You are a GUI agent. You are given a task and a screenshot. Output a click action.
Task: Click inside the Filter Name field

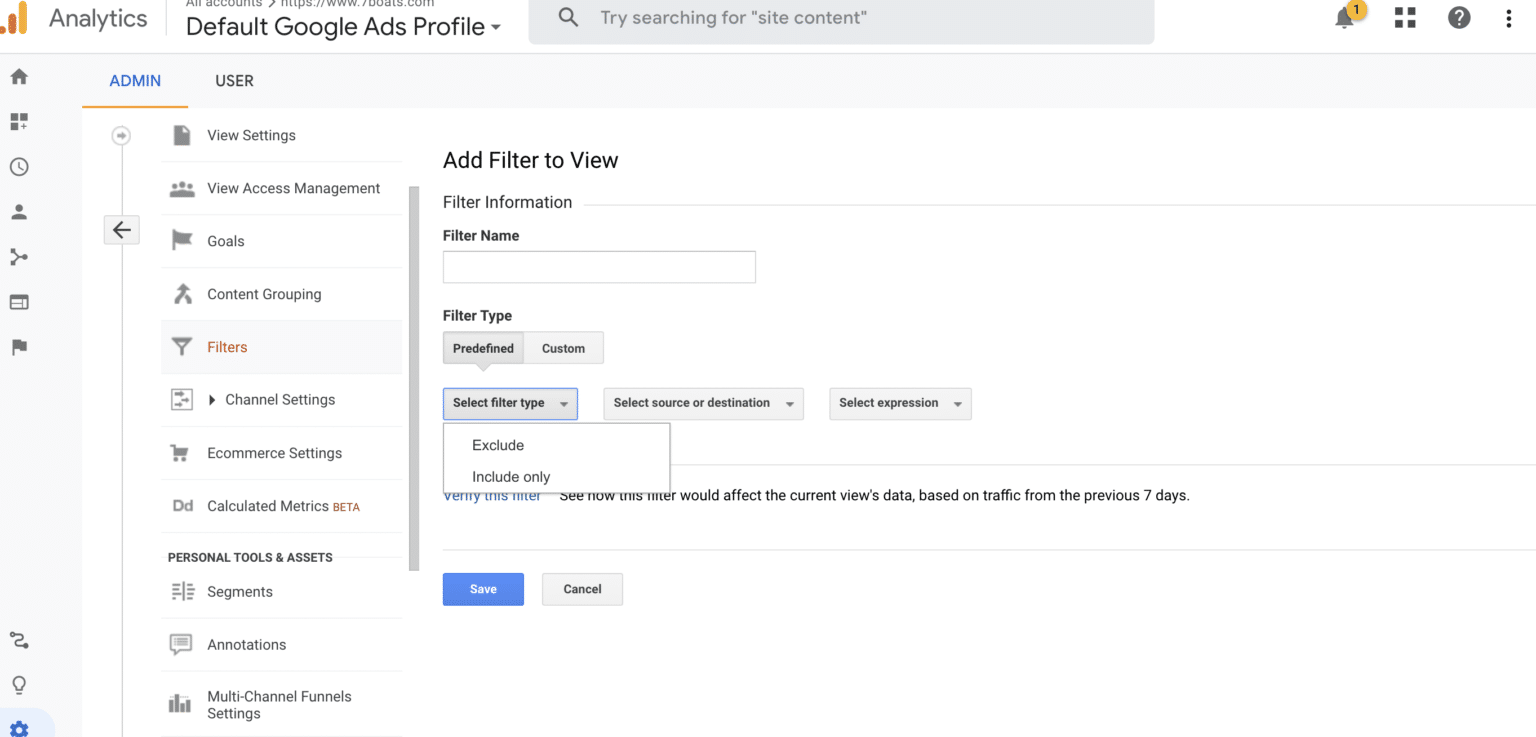[598, 267]
